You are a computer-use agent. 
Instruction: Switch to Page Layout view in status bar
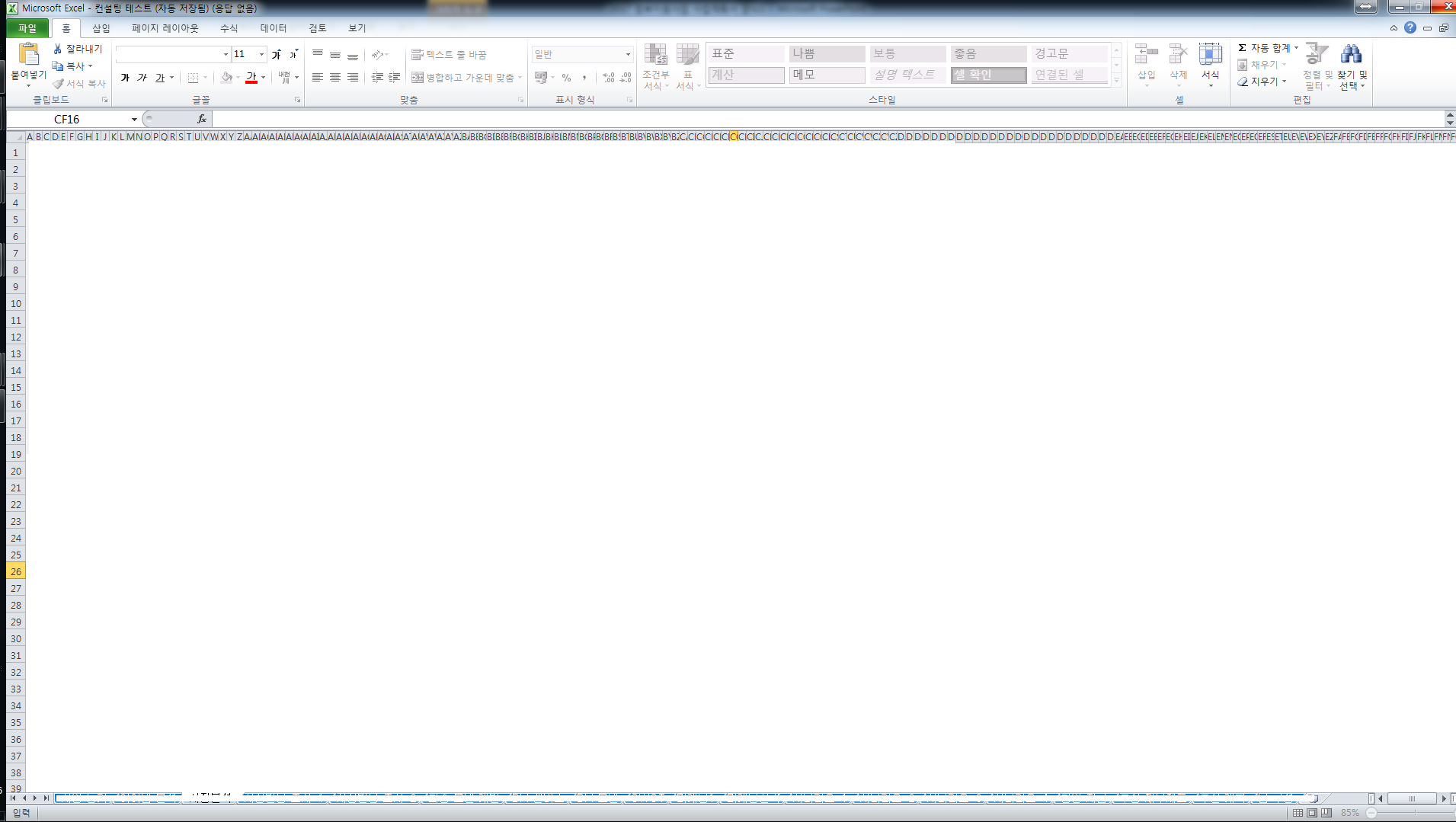tap(1312, 813)
